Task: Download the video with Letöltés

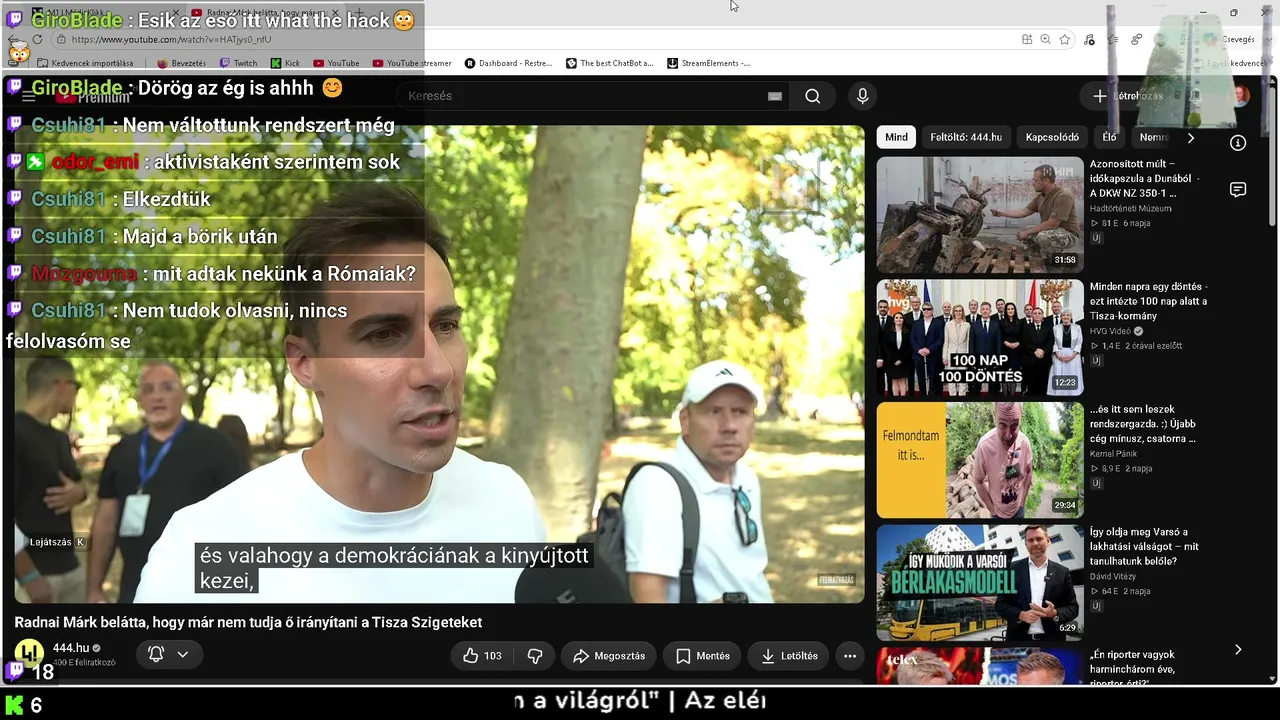Action: [x=789, y=656]
